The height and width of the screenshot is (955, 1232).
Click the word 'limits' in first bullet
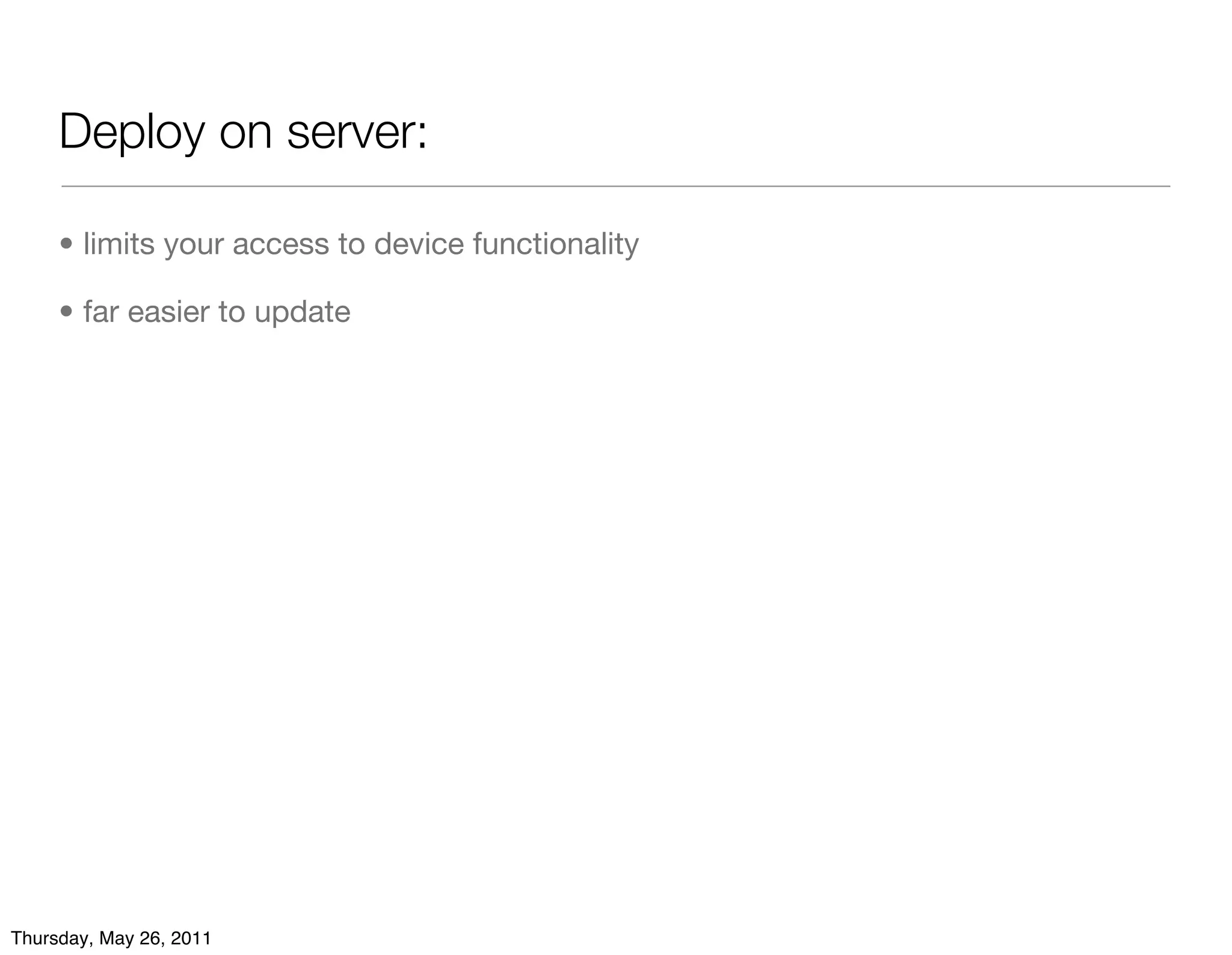click(x=119, y=244)
